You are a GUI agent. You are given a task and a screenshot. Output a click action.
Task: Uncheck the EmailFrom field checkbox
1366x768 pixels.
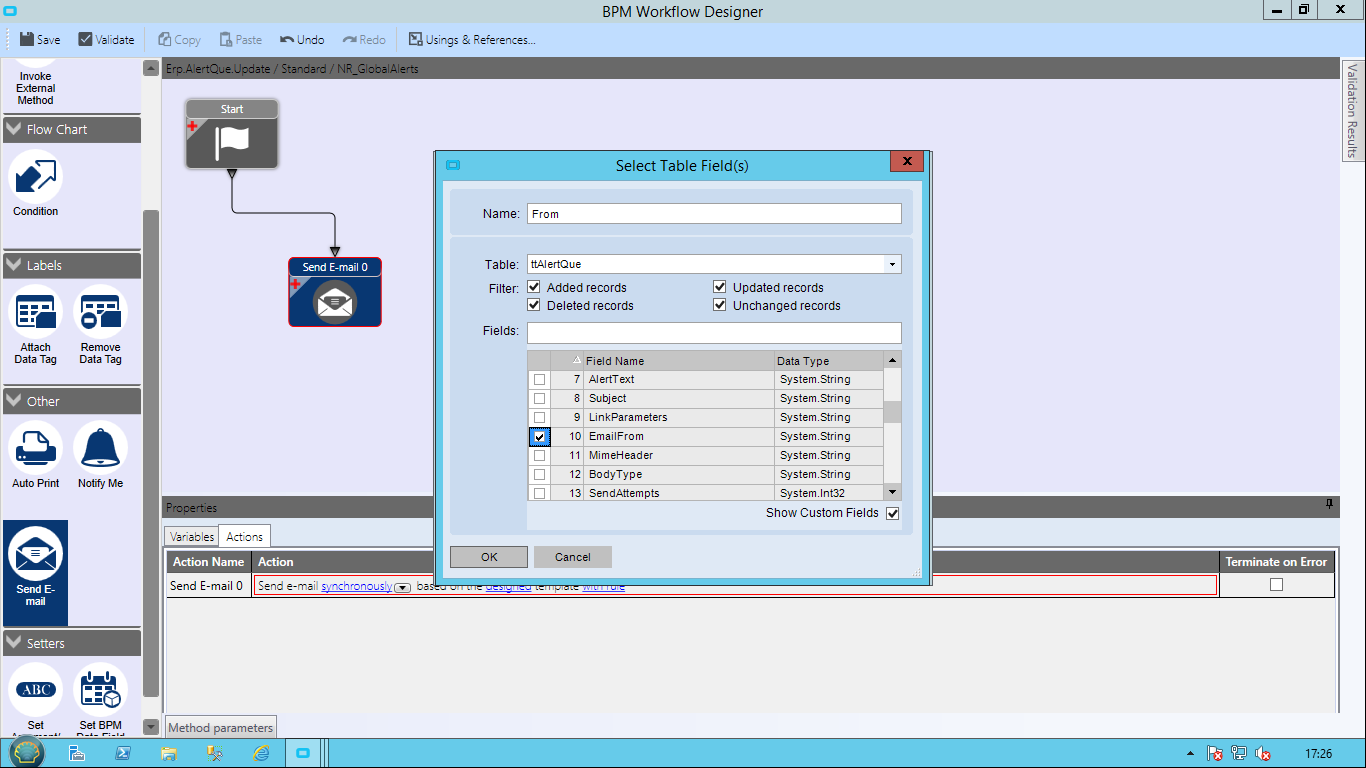tap(540, 437)
